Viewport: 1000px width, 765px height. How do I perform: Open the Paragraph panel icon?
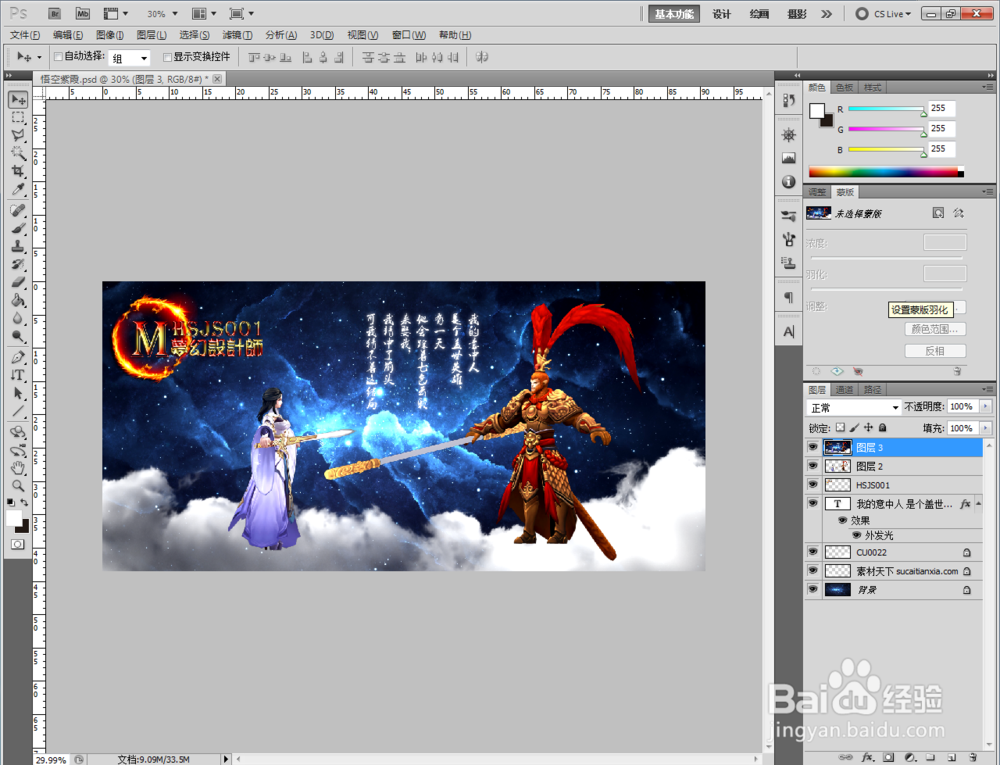[x=789, y=297]
